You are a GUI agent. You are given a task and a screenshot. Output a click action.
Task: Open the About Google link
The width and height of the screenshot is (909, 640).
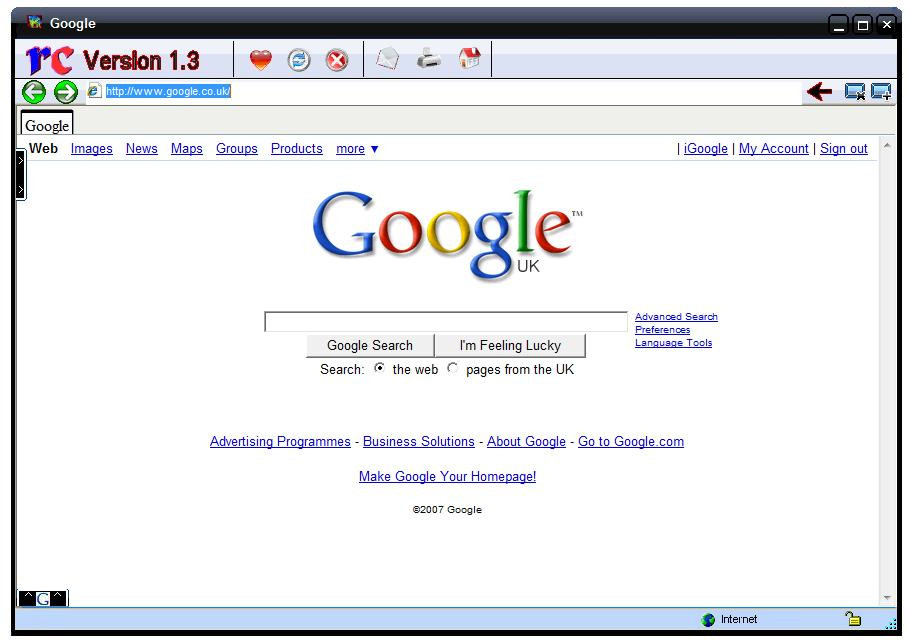tap(526, 442)
